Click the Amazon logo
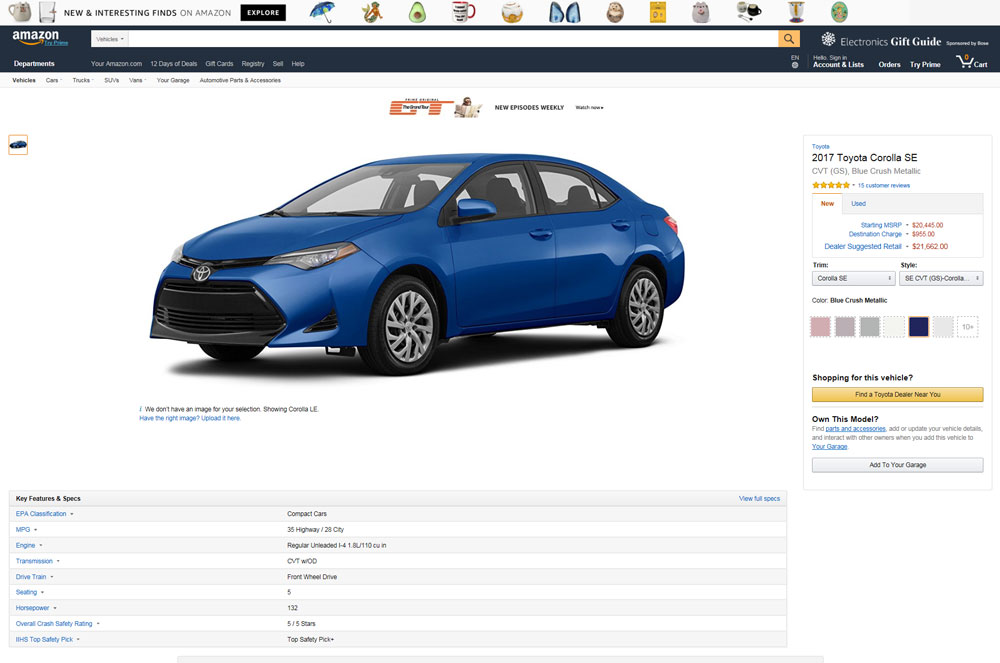 click(36, 38)
